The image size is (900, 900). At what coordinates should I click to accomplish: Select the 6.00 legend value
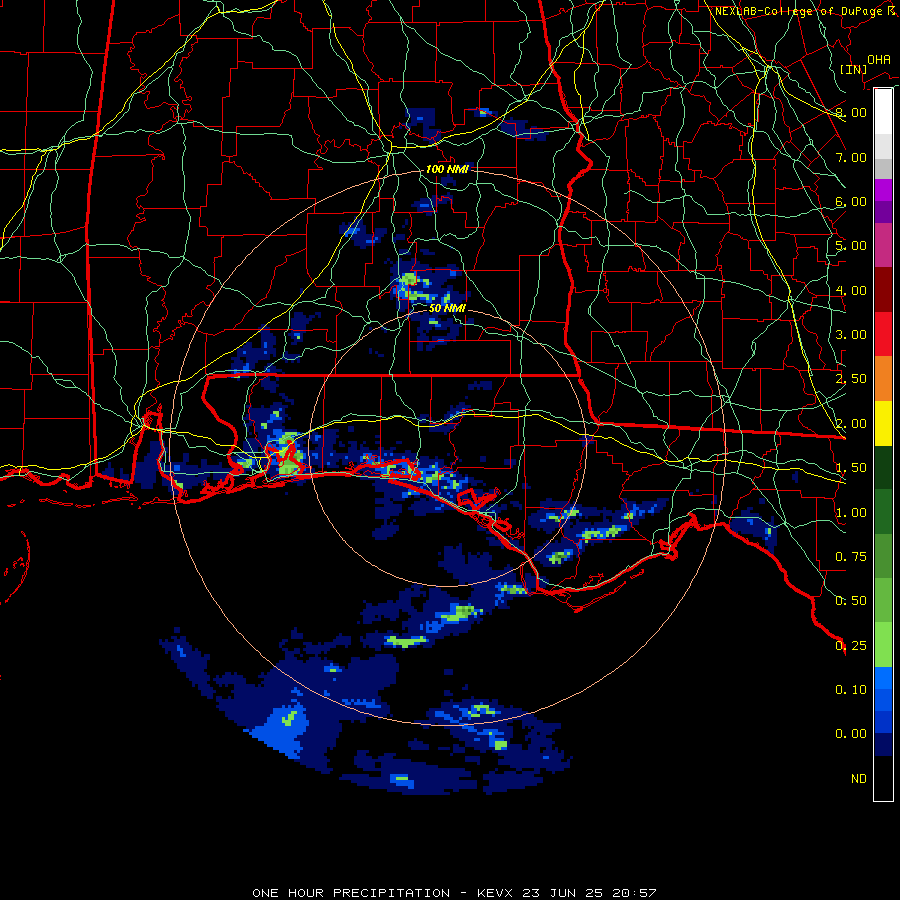(x=851, y=201)
